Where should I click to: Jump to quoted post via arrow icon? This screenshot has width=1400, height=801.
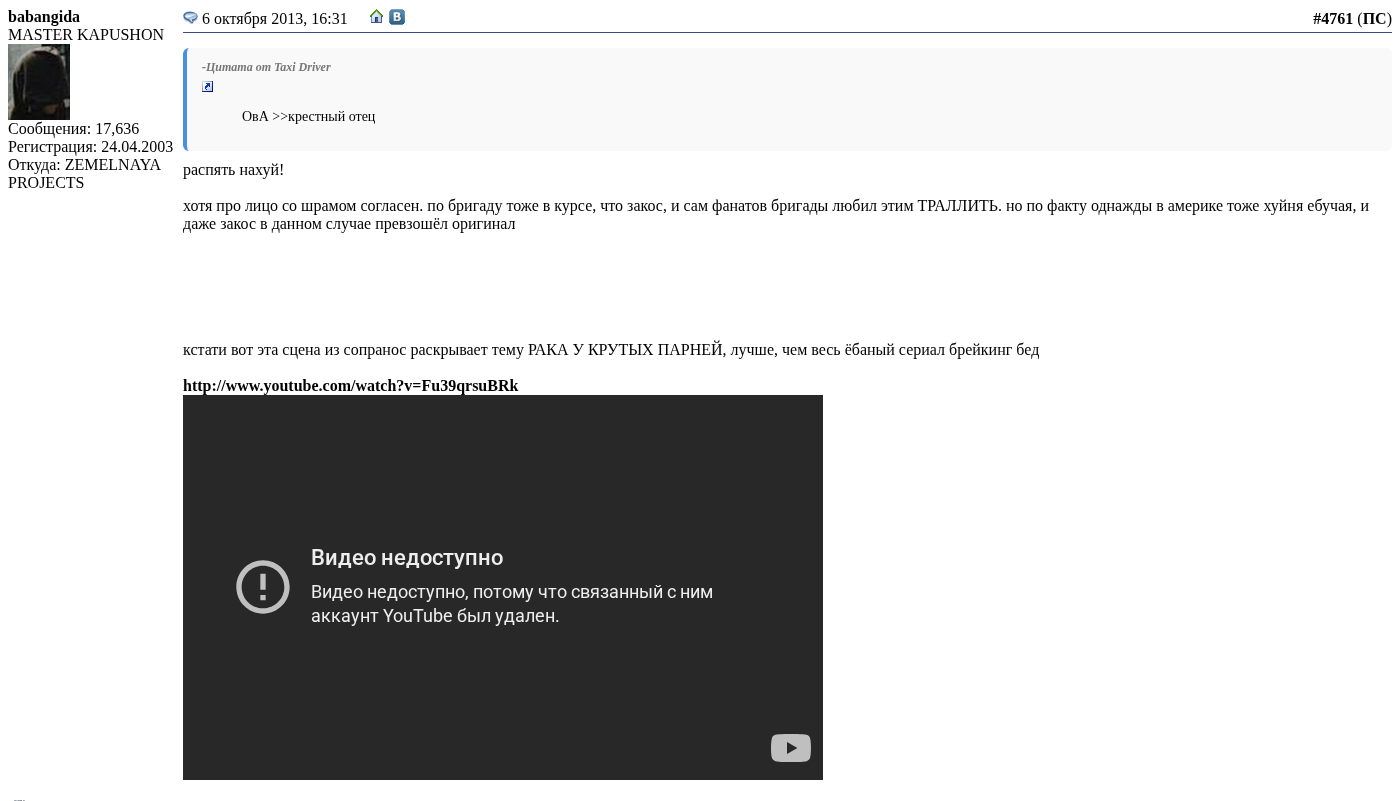click(208, 87)
